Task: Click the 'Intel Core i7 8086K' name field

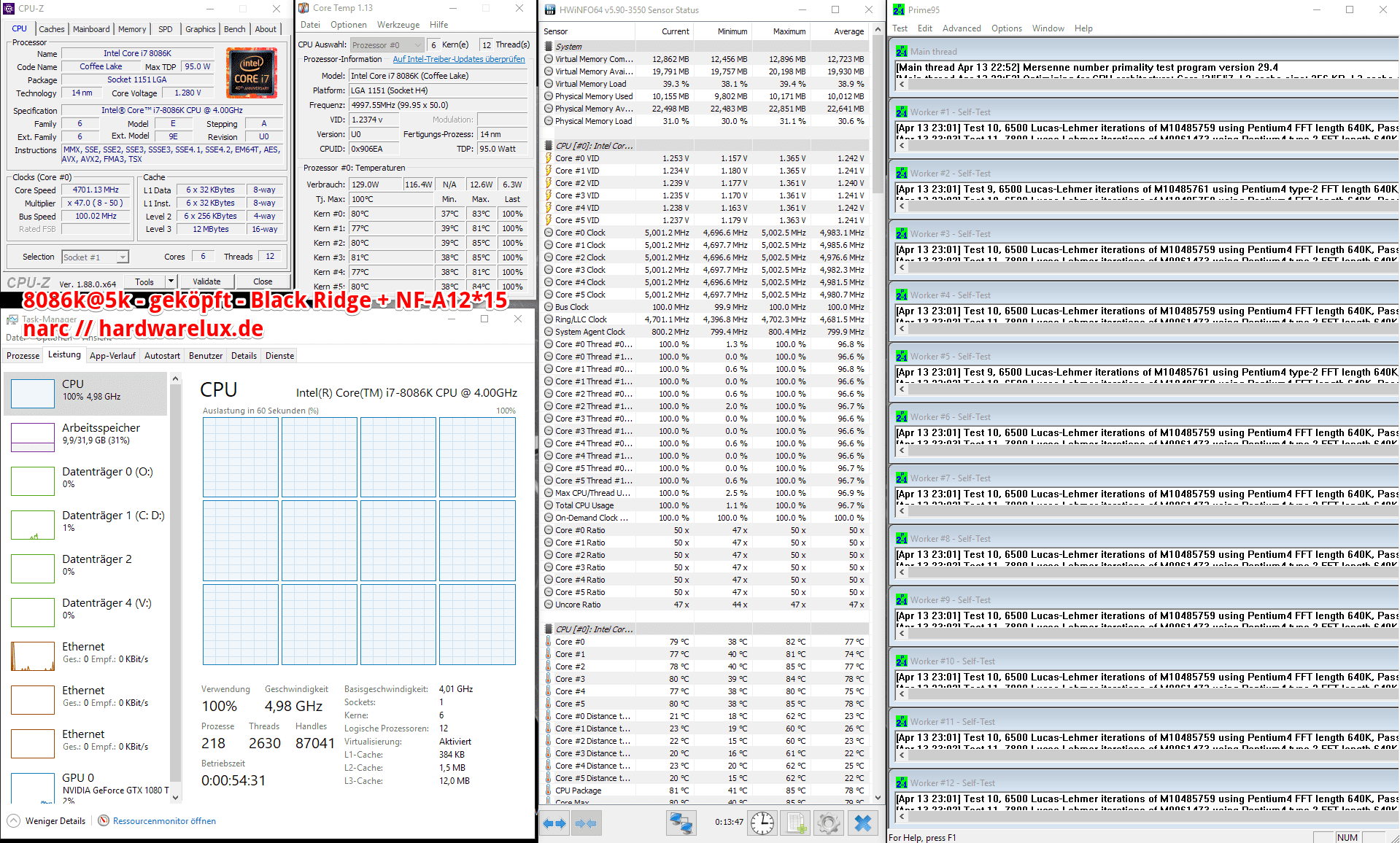Action: tap(137, 53)
